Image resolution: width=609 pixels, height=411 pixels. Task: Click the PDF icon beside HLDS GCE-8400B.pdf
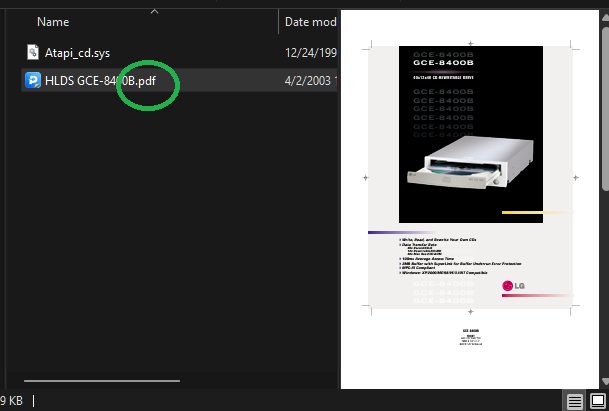pos(33,80)
